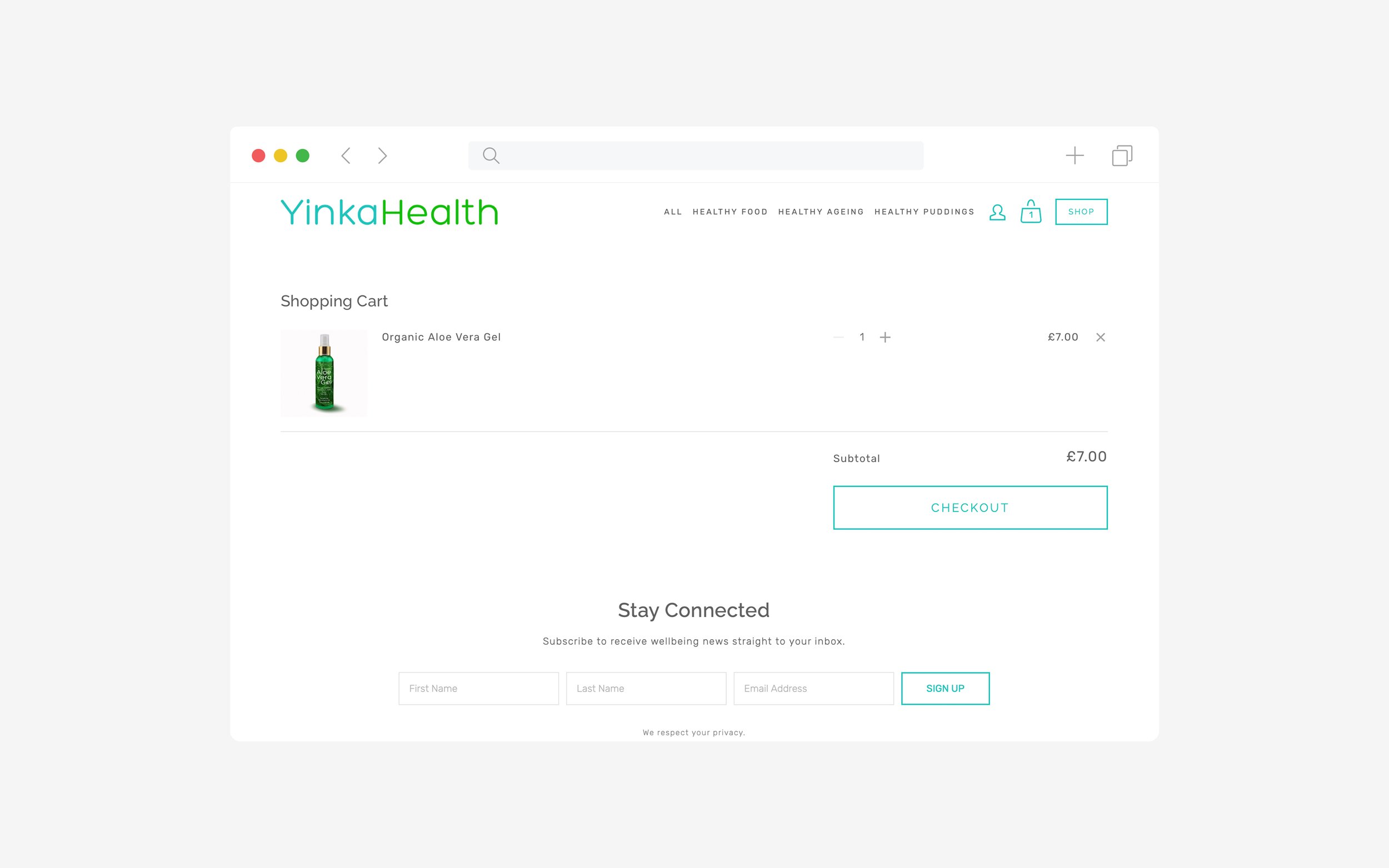The height and width of the screenshot is (868, 1389).
Task: Click the Email Address input field
Action: pyautogui.click(x=813, y=688)
